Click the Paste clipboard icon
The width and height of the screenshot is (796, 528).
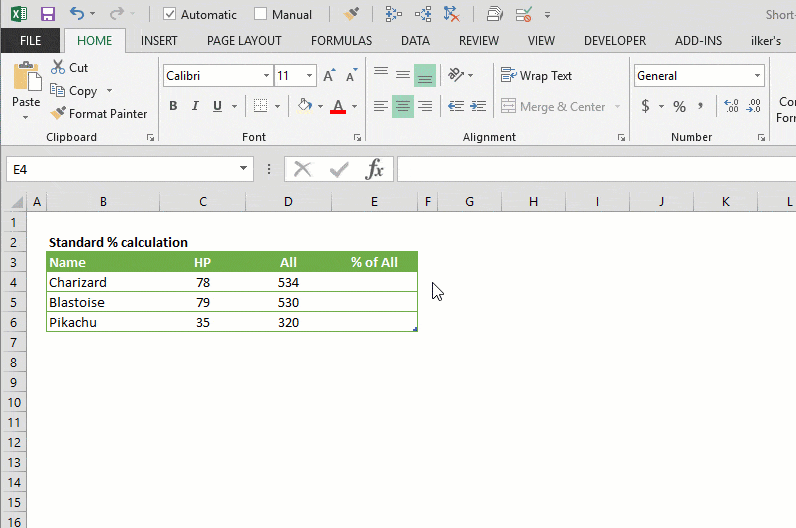point(26,77)
